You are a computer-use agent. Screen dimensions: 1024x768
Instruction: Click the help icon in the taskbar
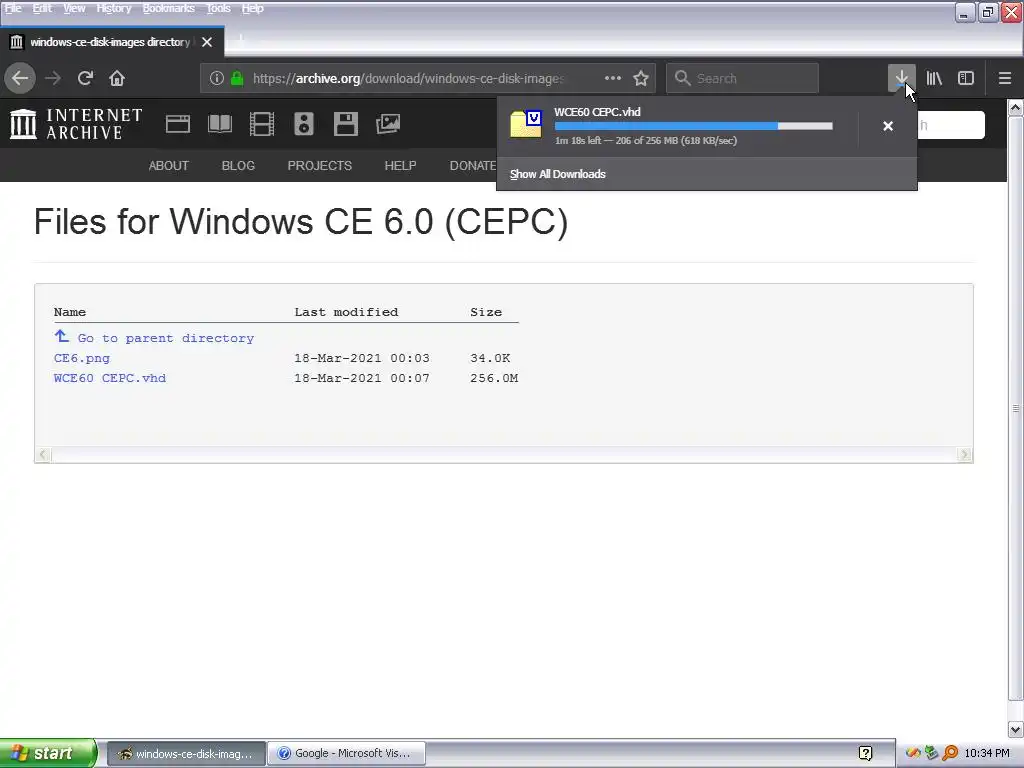(x=865, y=753)
